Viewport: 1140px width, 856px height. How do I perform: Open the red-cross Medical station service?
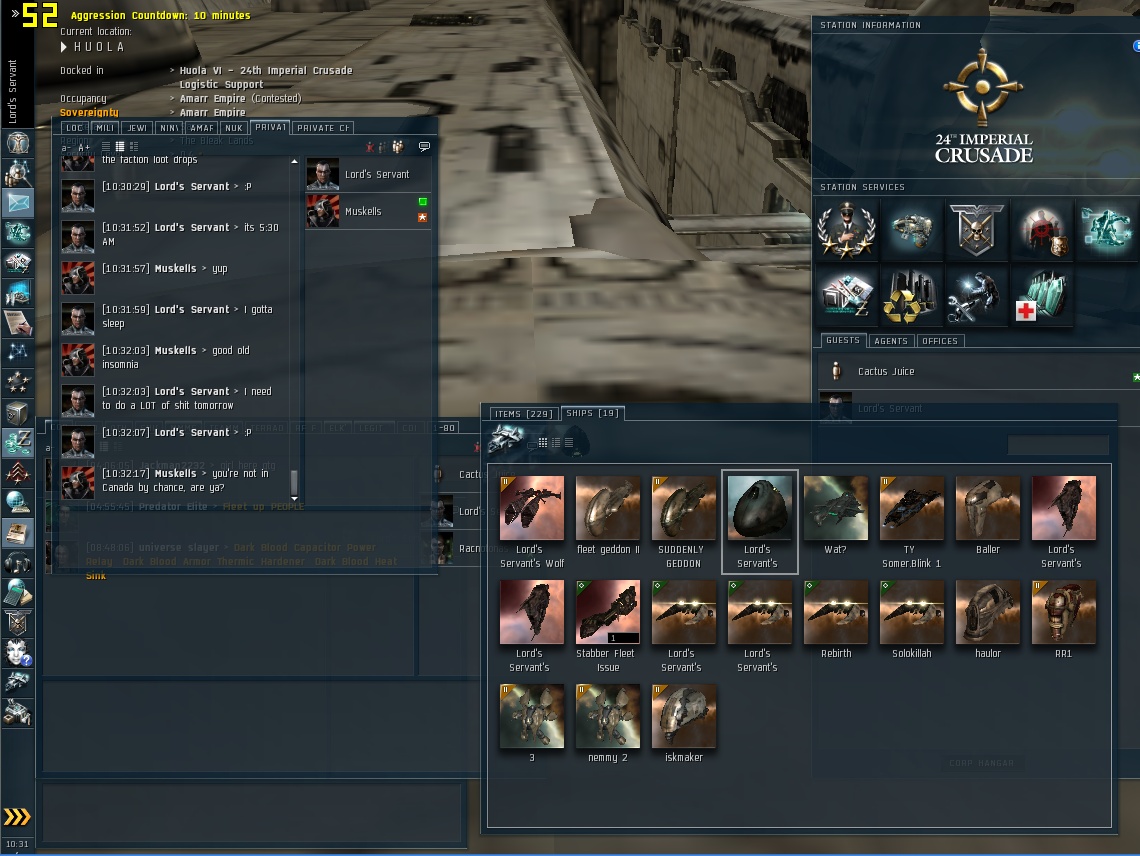(1042, 297)
